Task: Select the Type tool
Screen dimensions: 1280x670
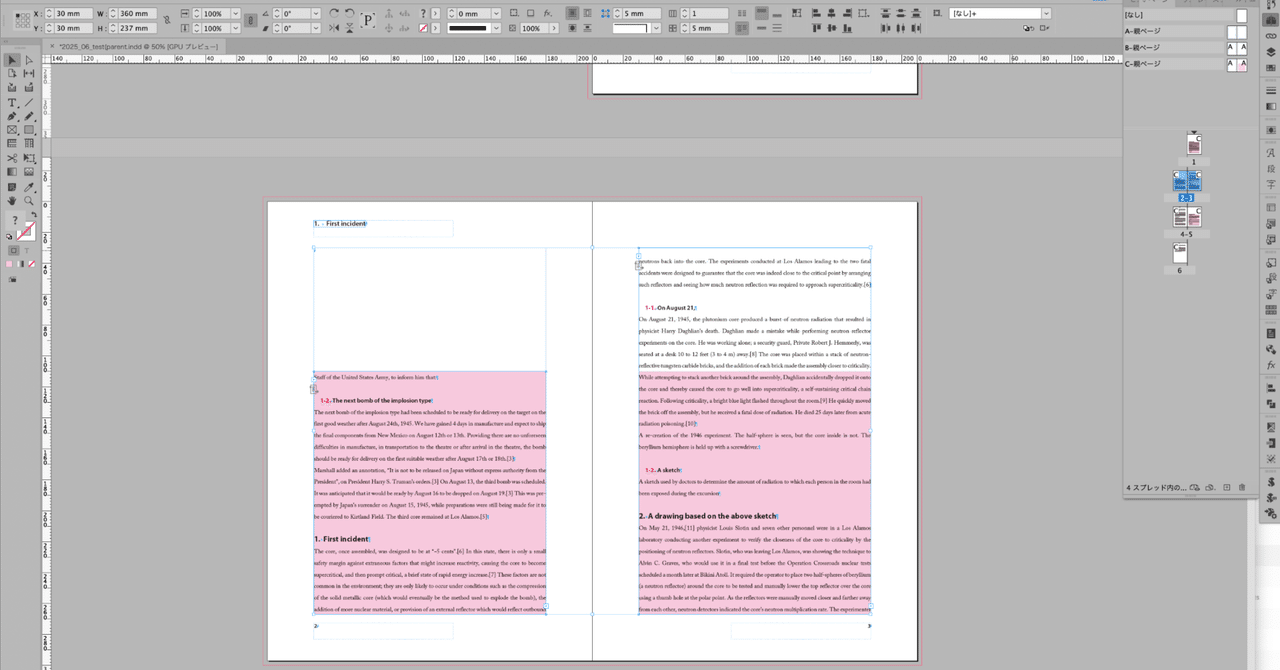Action: [12, 103]
